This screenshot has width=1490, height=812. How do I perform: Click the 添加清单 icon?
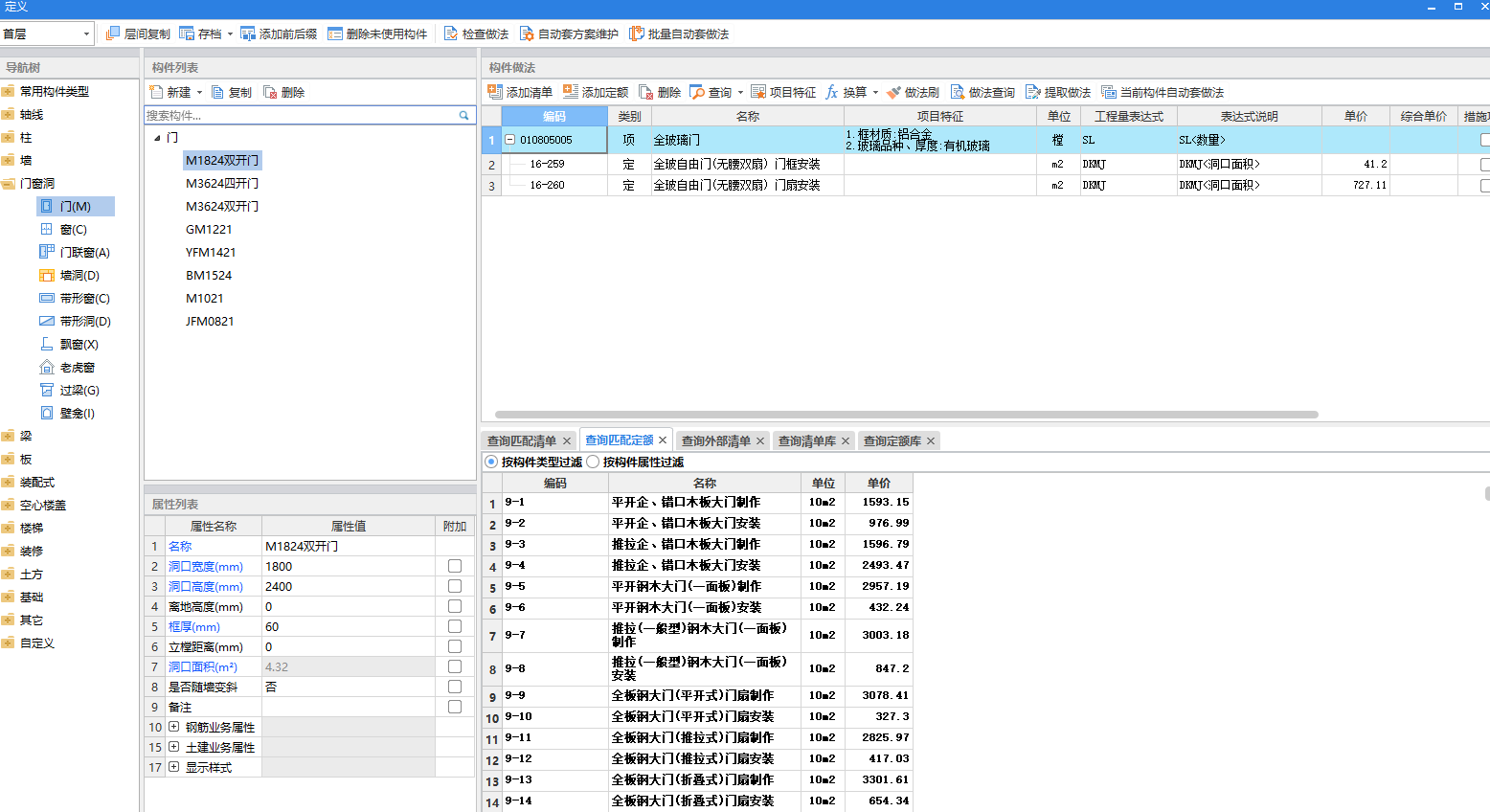pyautogui.click(x=495, y=92)
